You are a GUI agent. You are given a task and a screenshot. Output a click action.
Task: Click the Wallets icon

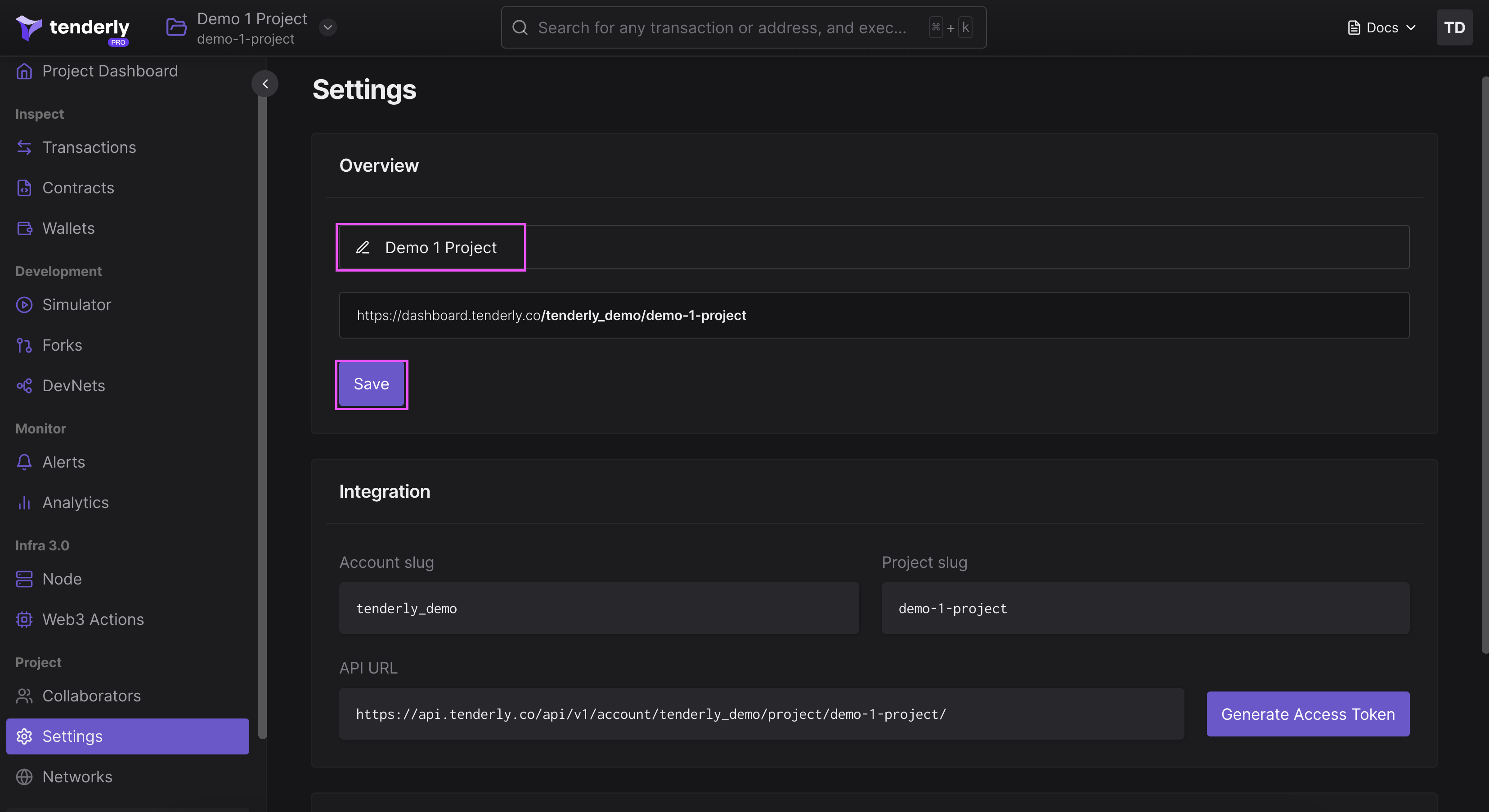(24, 228)
